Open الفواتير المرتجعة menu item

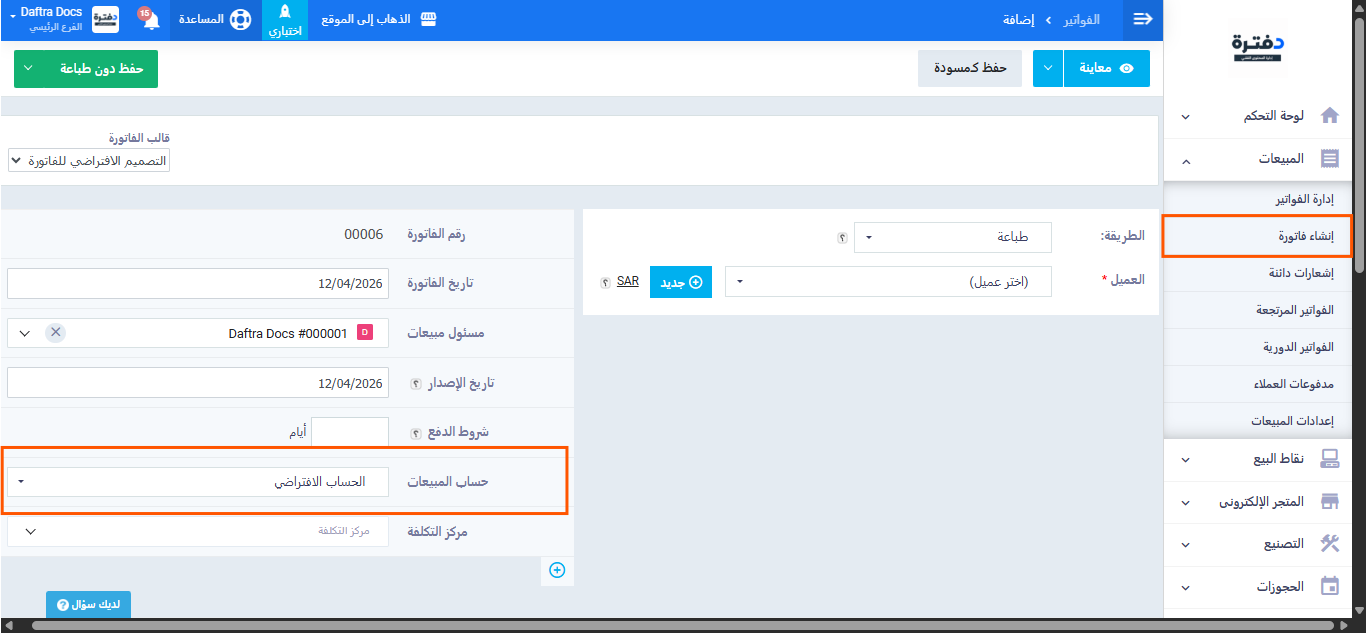click(x=1258, y=310)
